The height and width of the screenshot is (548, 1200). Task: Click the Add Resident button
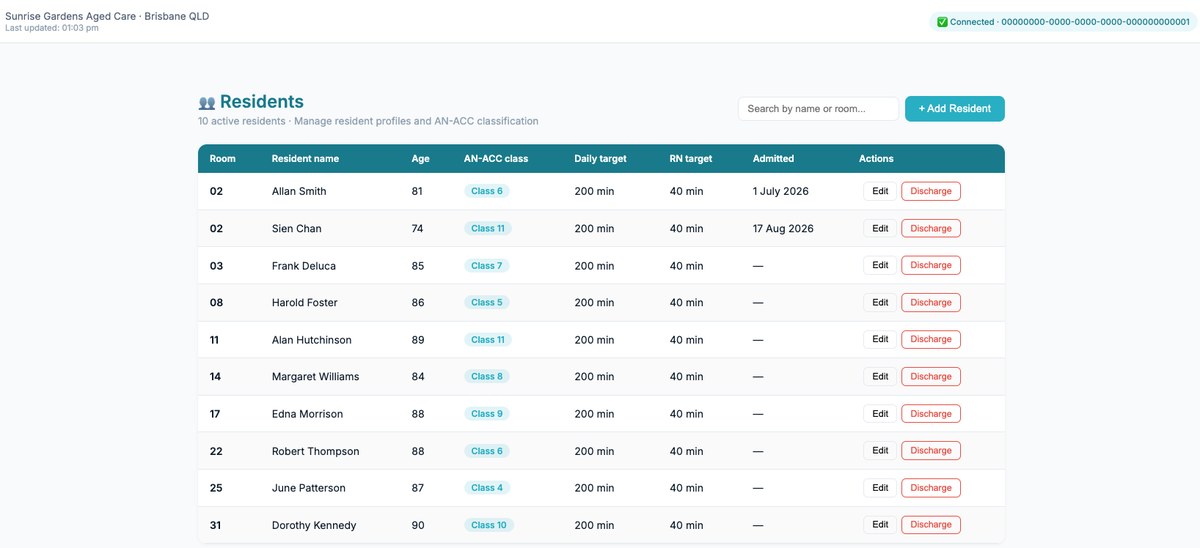coord(955,109)
